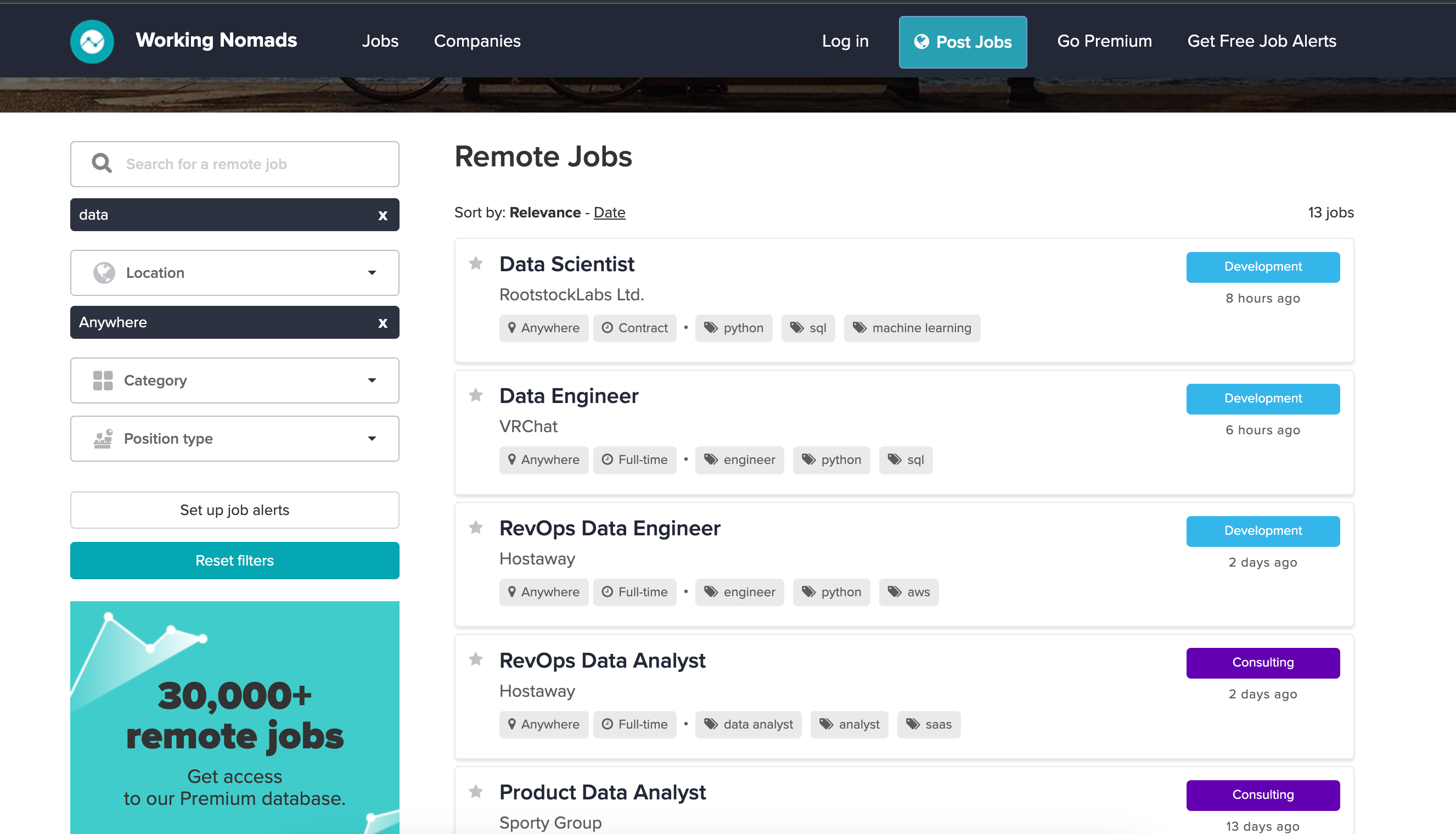Image resolution: width=1456 pixels, height=834 pixels.
Task: Favorite the Data Engineer job at VRChat
Action: coord(476,395)
